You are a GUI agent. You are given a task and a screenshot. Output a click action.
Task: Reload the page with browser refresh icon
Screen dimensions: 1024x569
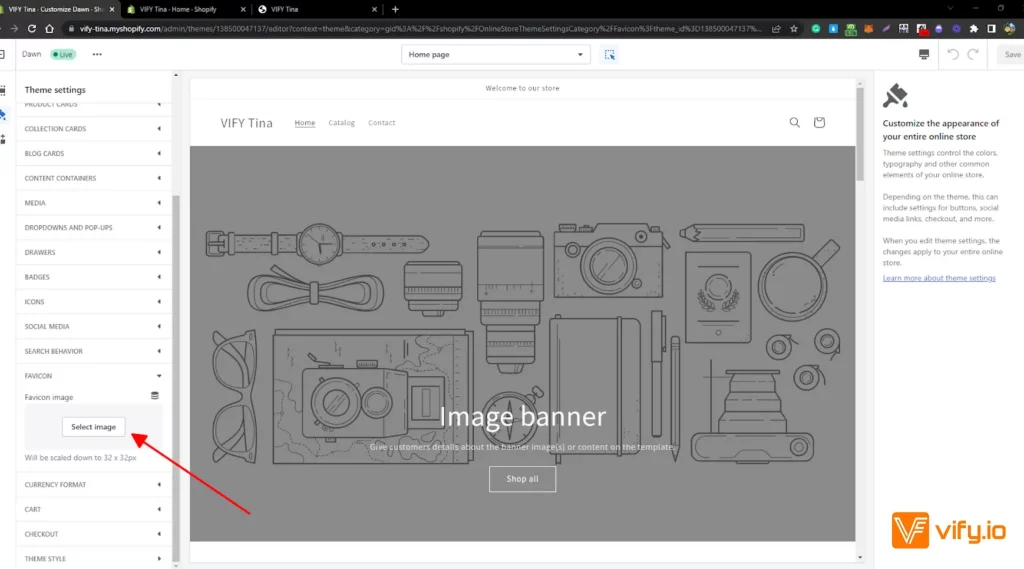tap(31, 29)
